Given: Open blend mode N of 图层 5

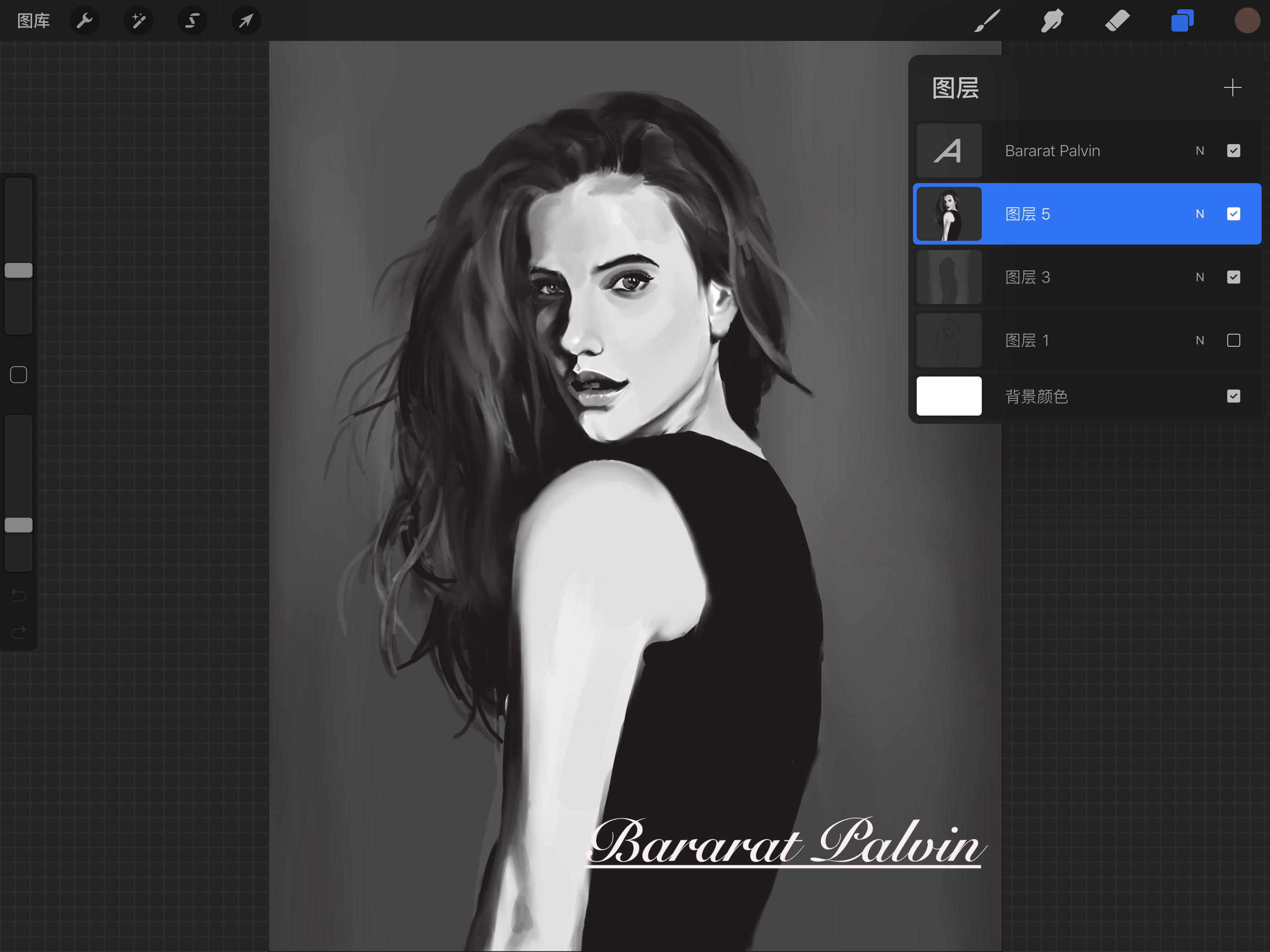Looking at the screenshot, I should 1199,214.
